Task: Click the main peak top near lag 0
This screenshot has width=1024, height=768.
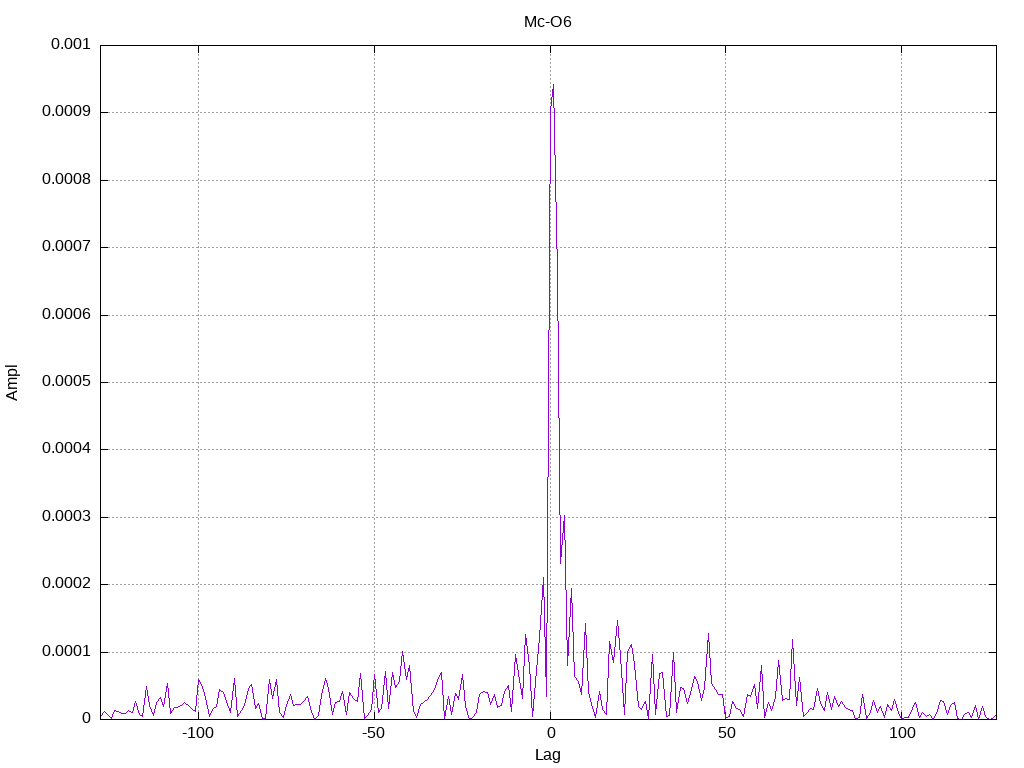Action: click(553, 85)
